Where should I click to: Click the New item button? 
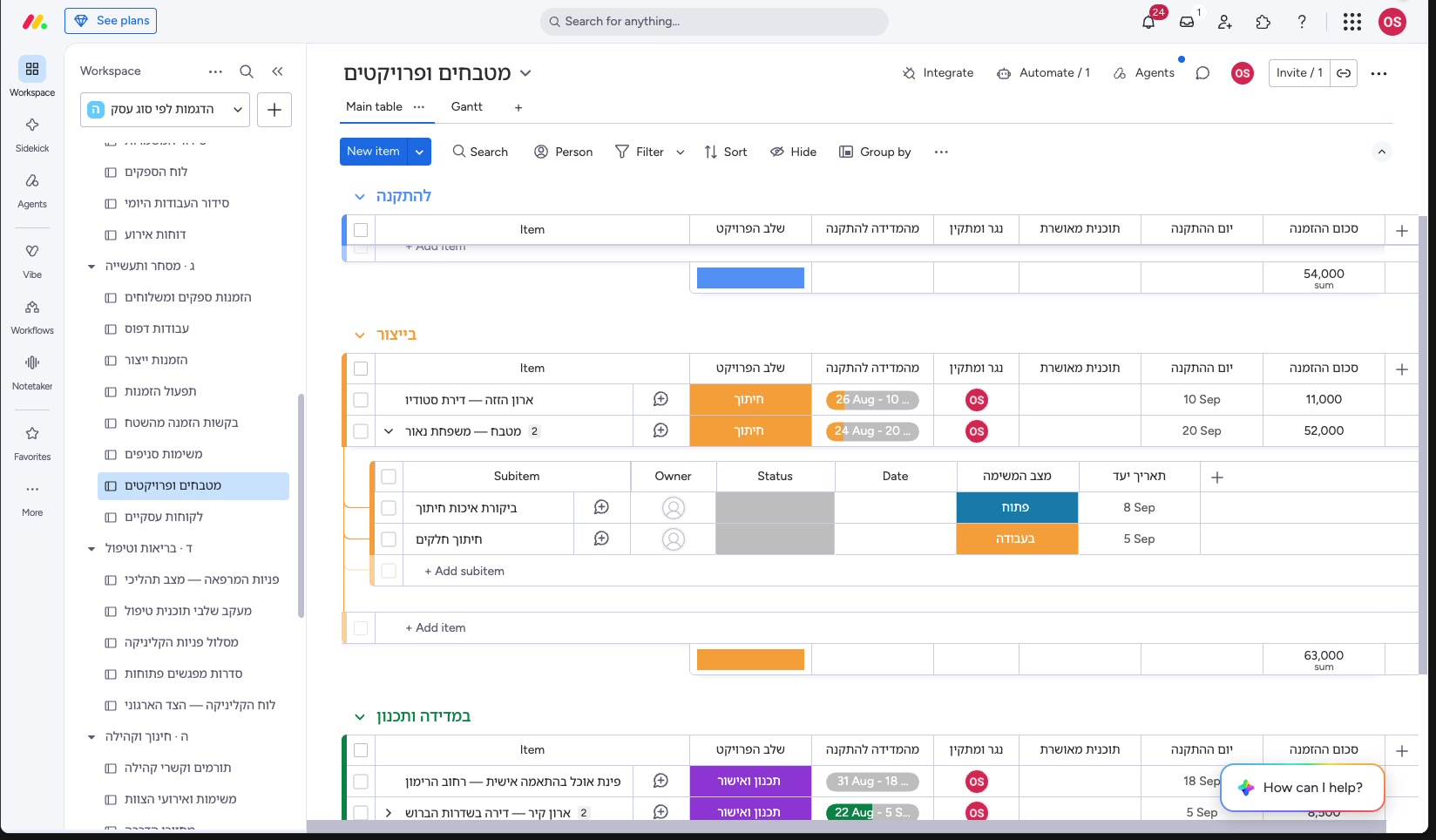point(373,152)
